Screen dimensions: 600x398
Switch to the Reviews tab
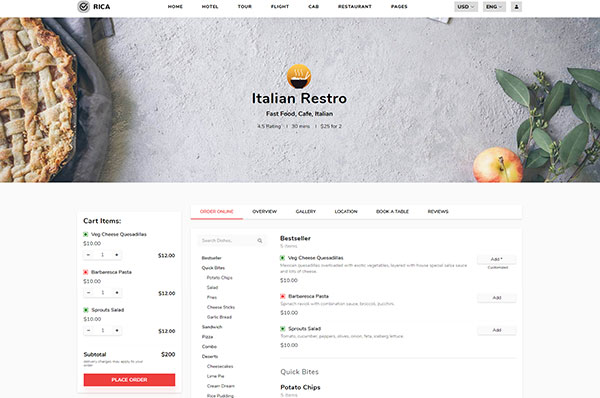[x=438, y=212]
